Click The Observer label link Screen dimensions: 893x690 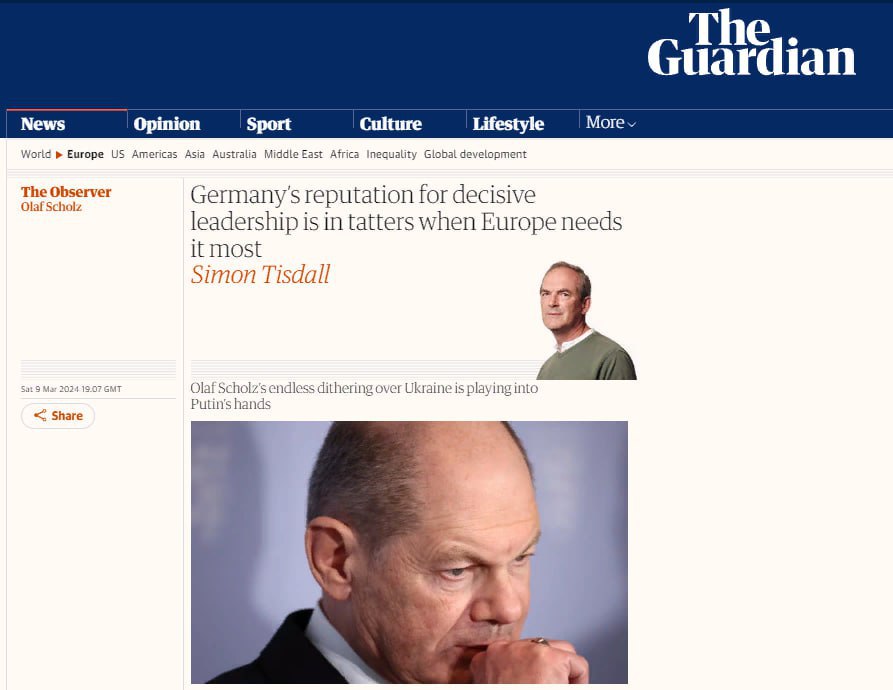pyautogui.click(x=66, y=192)
